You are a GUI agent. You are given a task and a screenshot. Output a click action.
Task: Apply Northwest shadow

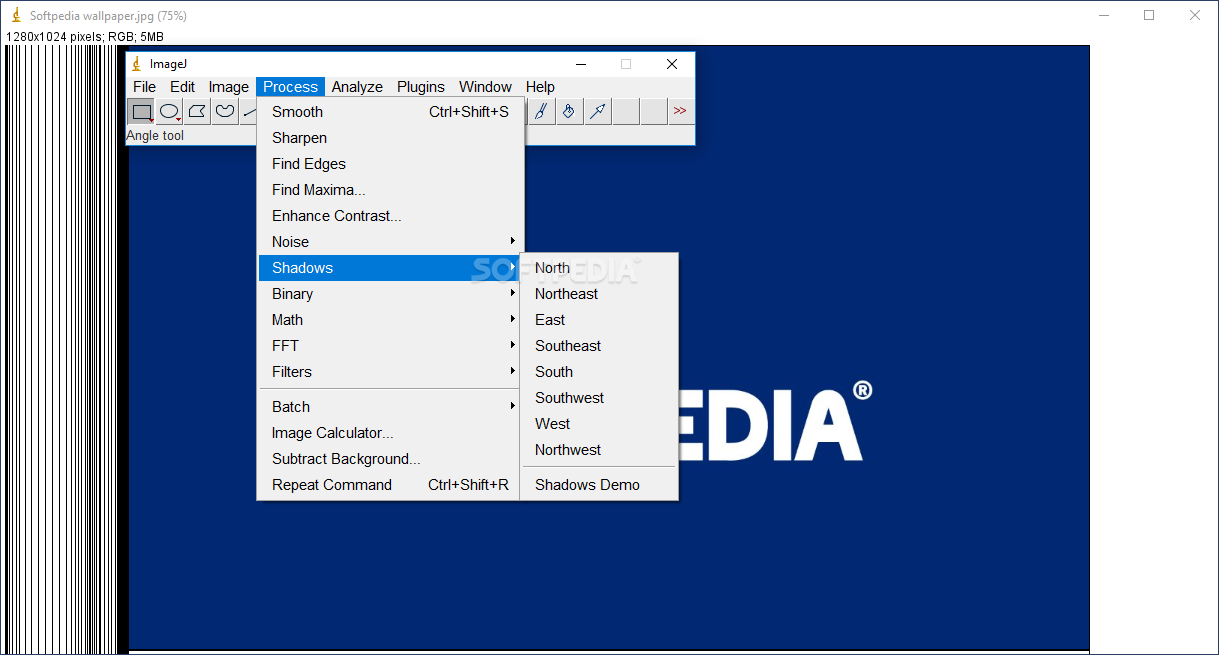(600, 450)
